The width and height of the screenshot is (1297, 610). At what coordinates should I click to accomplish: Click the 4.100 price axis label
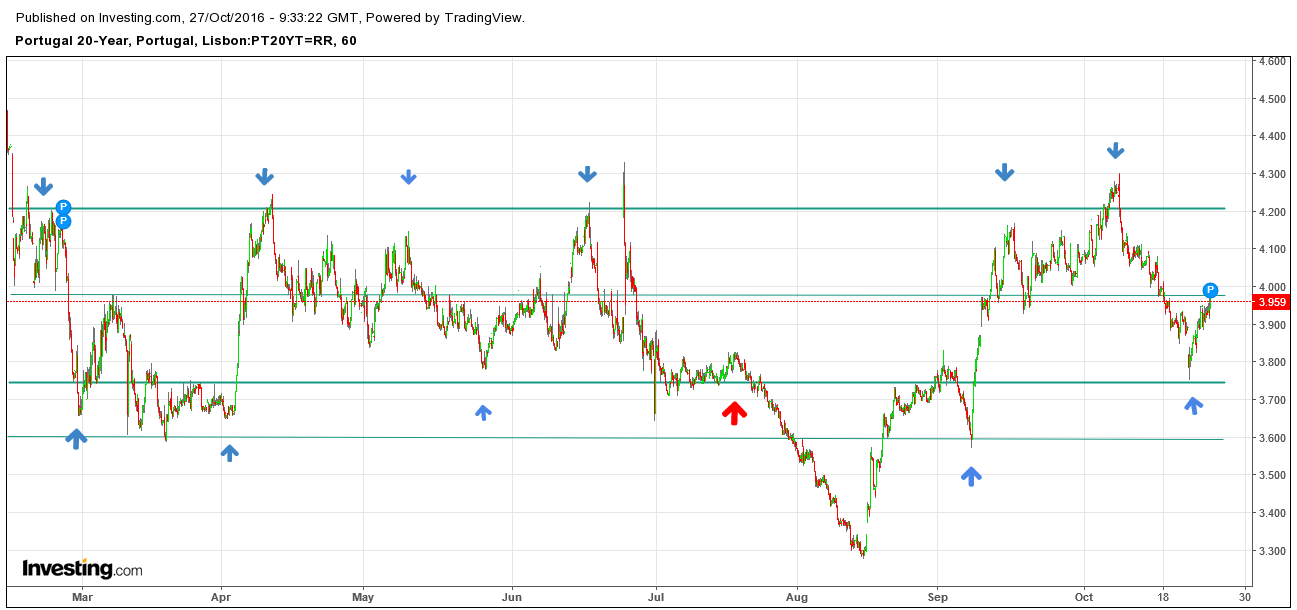point(1272,249)
